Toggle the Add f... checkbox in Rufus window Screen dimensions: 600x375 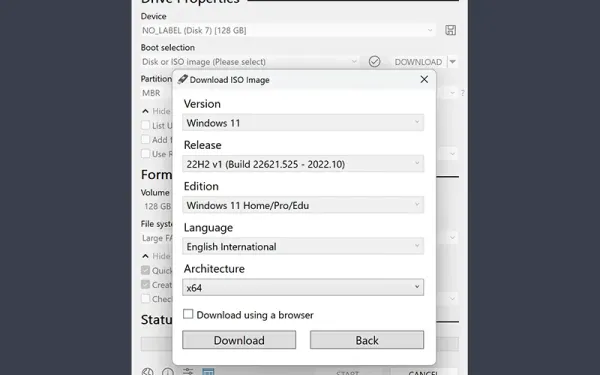(x=145, y=139)
